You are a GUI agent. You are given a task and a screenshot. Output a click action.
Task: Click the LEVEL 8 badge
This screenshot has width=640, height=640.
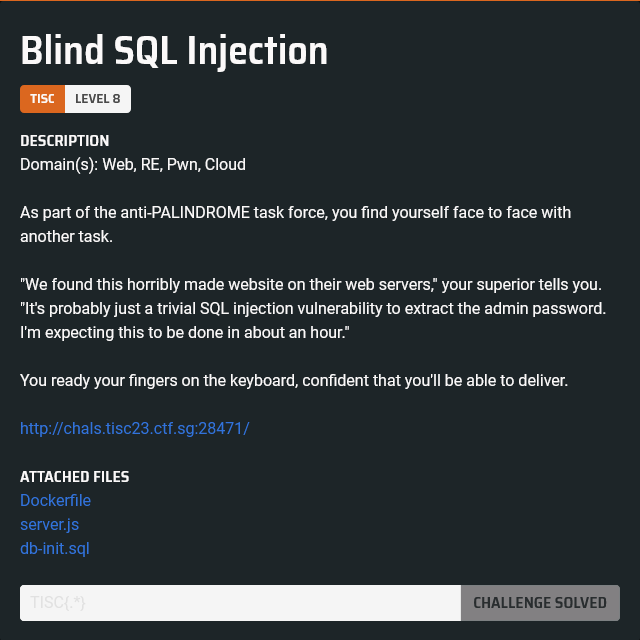(97, 99)
